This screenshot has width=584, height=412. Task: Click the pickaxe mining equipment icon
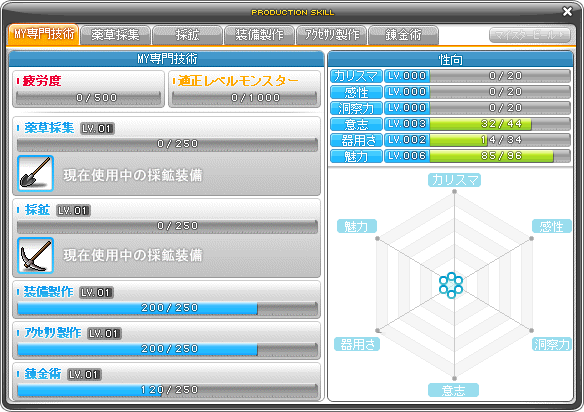point(35,256)
